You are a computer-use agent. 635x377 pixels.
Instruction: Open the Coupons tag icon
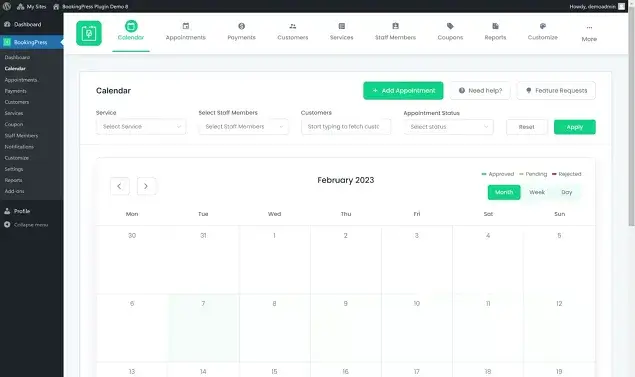pyautogui.click(x=450, y=26)
